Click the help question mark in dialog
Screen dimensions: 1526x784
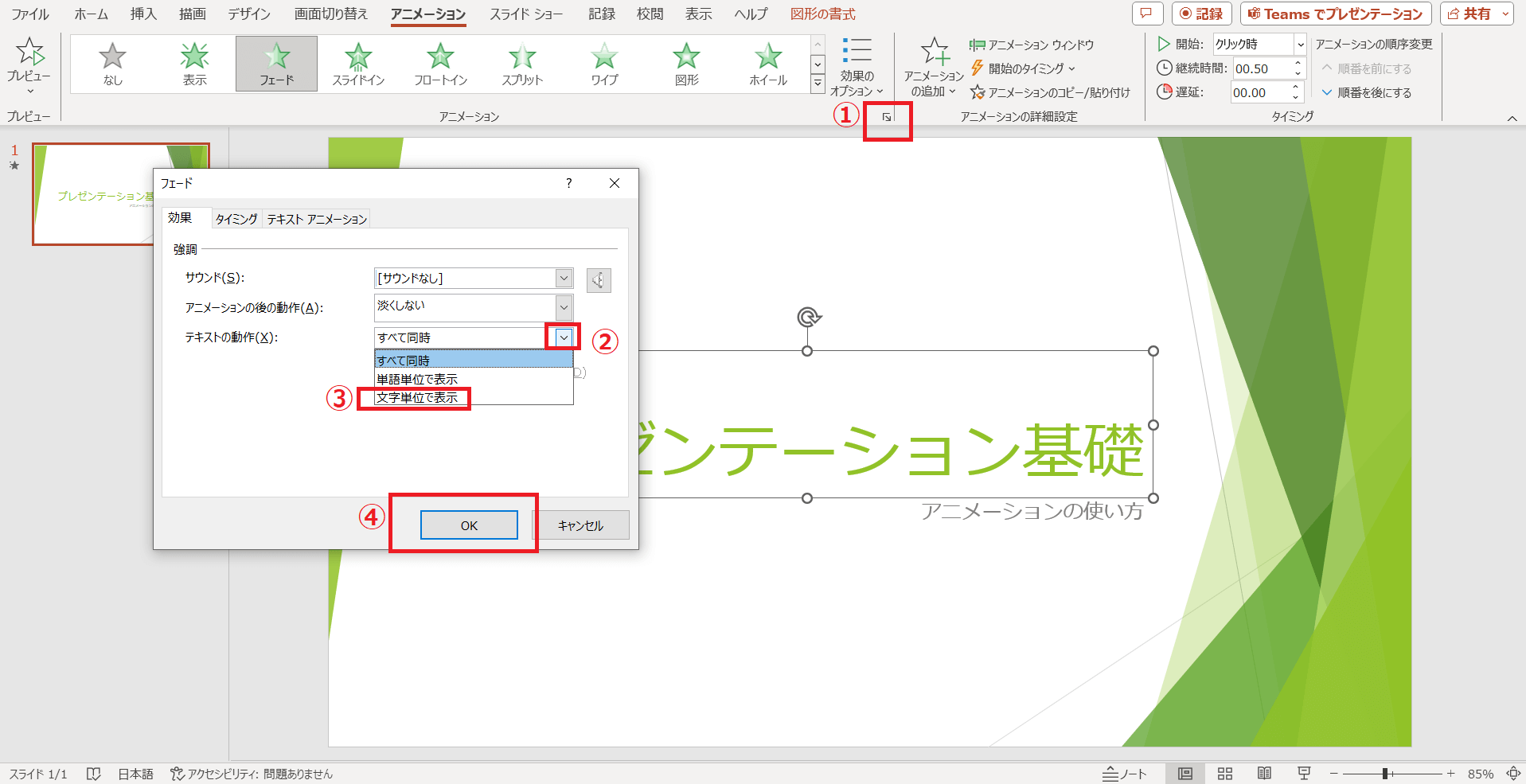pos(568,183)
